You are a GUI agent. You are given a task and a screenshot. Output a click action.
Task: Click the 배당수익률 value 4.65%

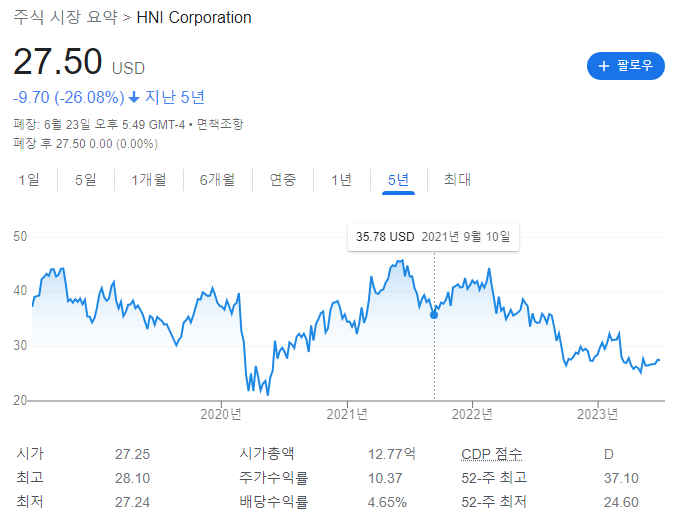tap(387, 502)
